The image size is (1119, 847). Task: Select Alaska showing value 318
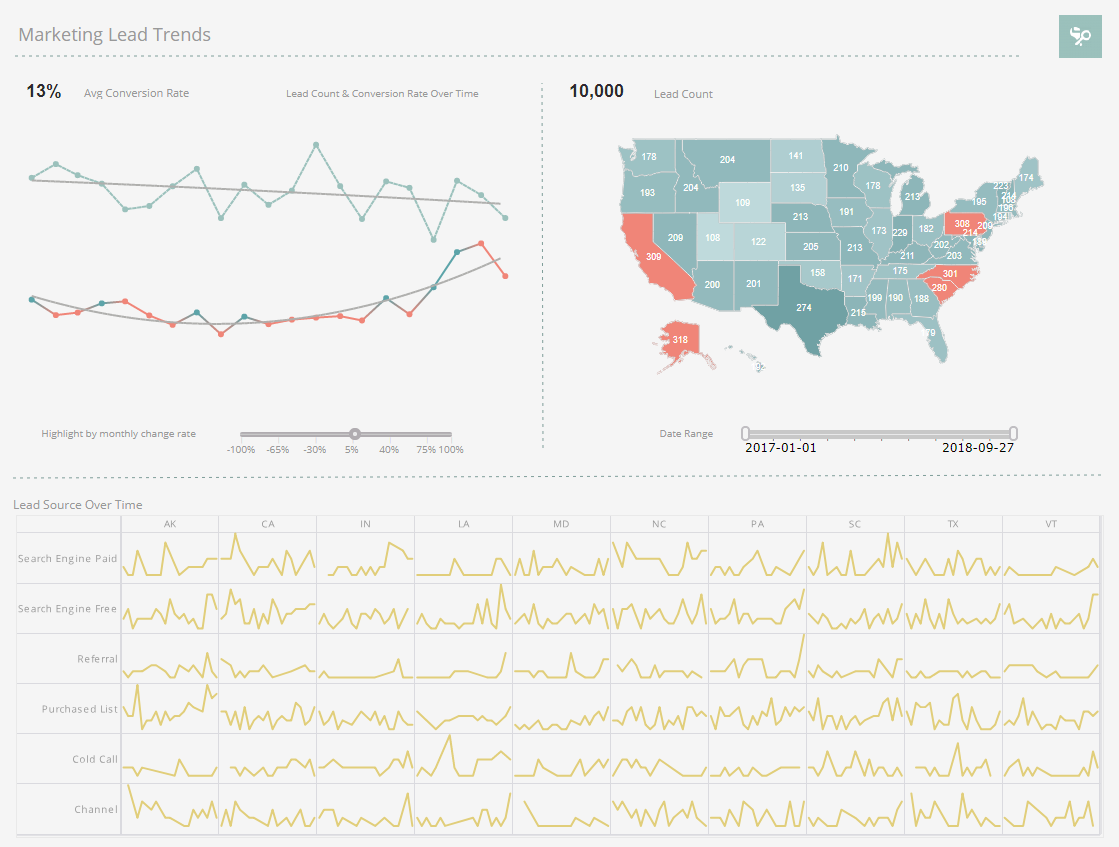(680, 340)
